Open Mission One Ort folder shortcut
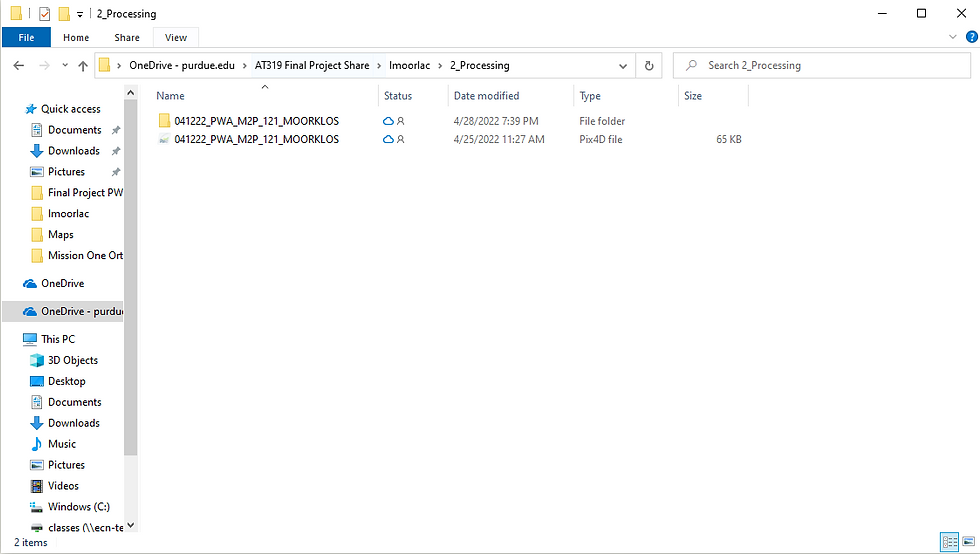The width and height of the screenshot is (980, 554). (85, 255)
